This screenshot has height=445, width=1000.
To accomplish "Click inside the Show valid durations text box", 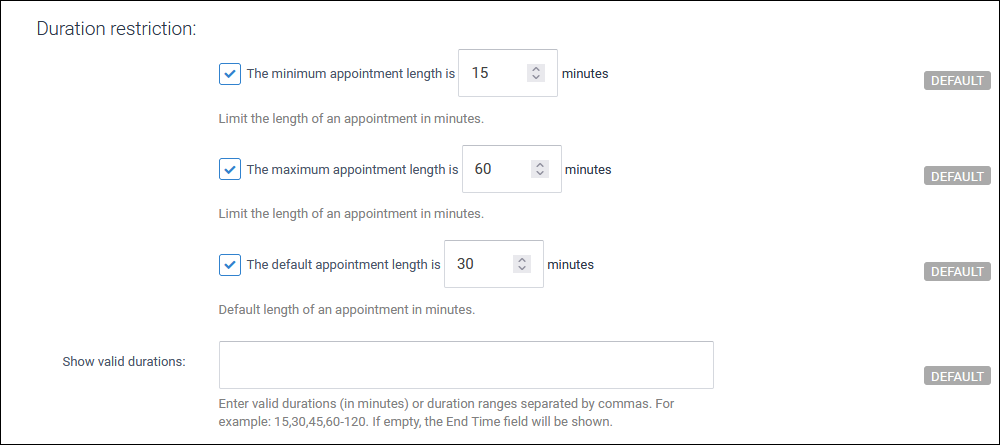I will pos(466,365).
